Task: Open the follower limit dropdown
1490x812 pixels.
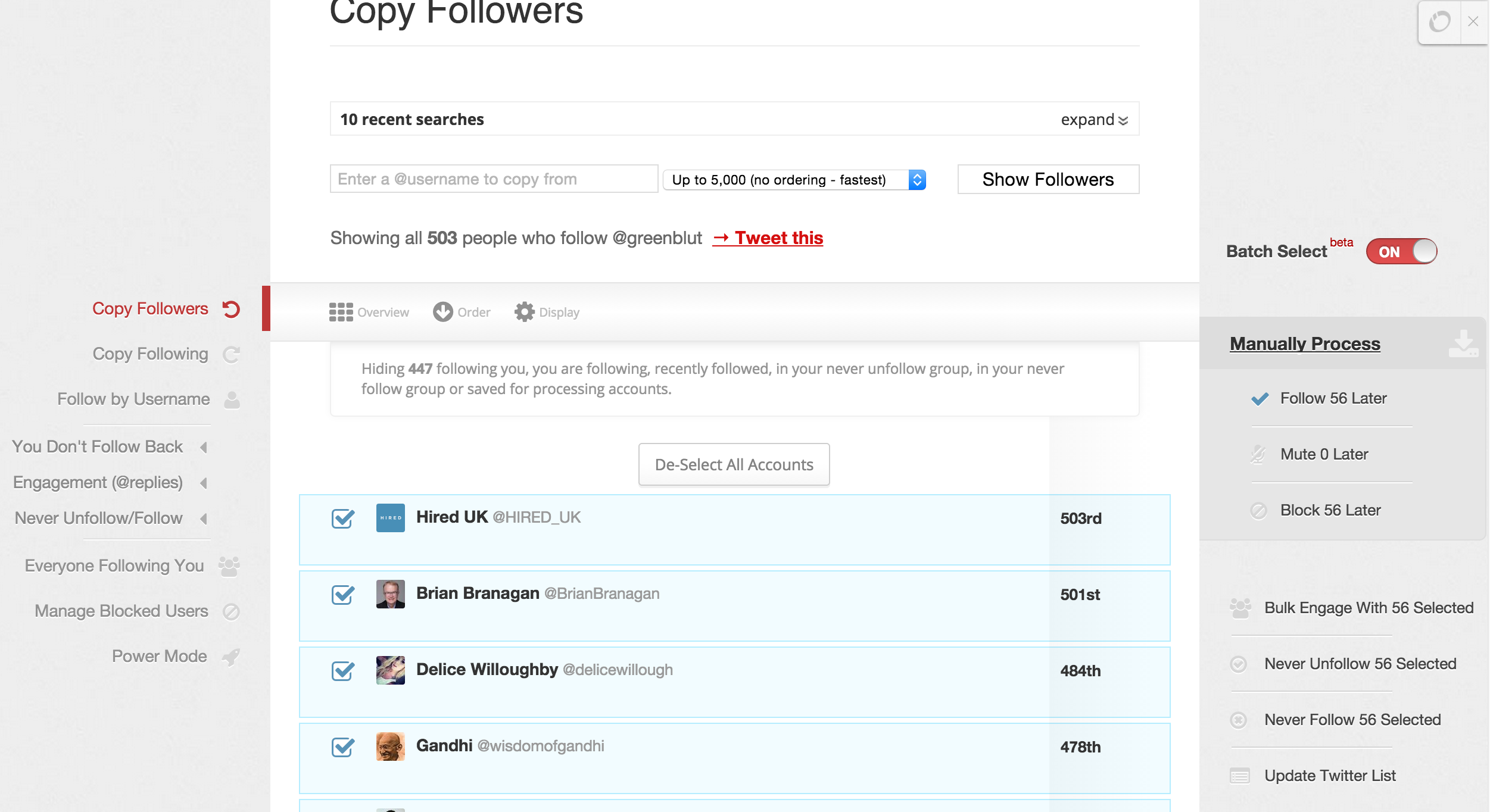Action: [x=794, y=180]
